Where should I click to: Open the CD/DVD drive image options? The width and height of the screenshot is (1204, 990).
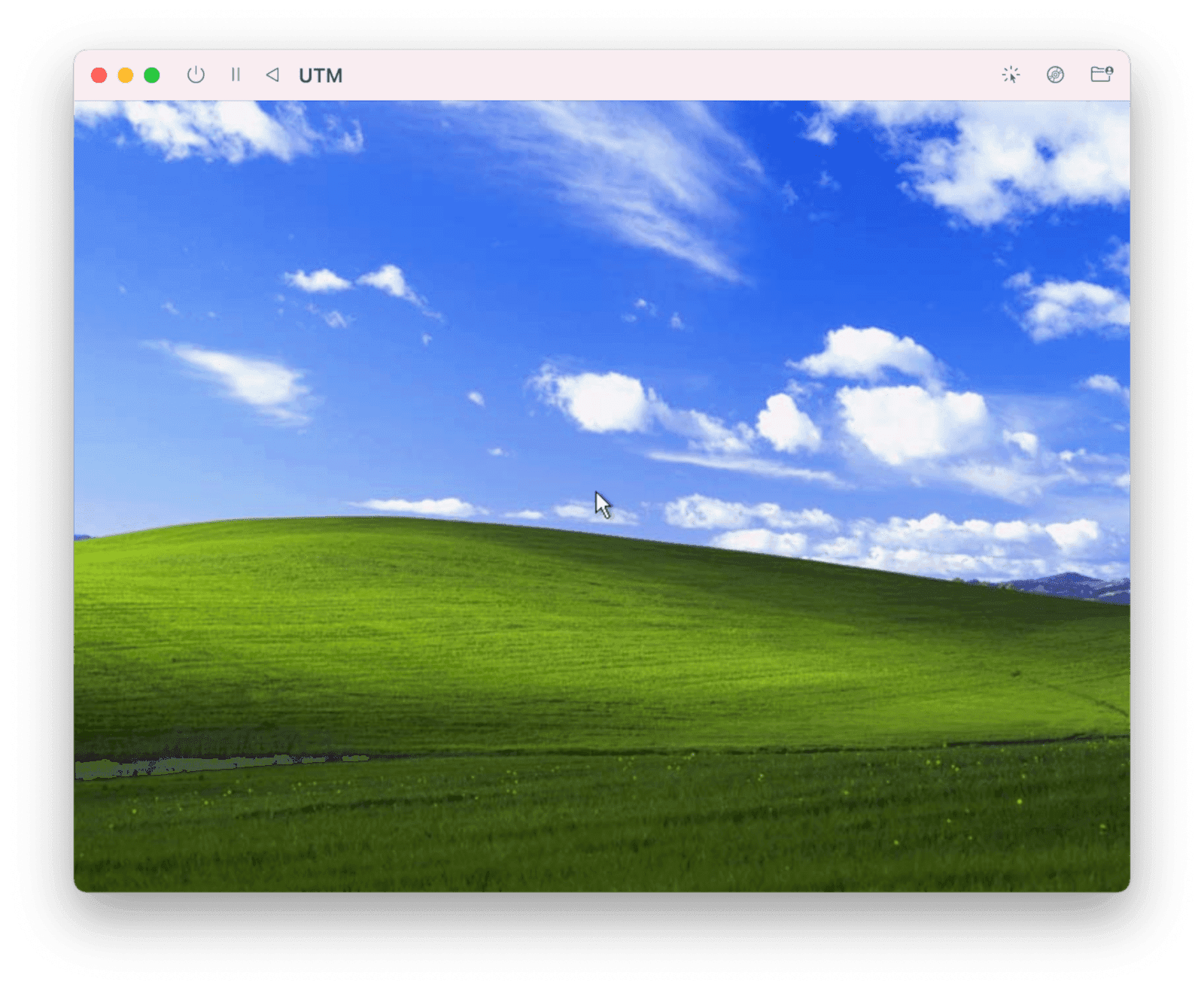point(1055,74)
